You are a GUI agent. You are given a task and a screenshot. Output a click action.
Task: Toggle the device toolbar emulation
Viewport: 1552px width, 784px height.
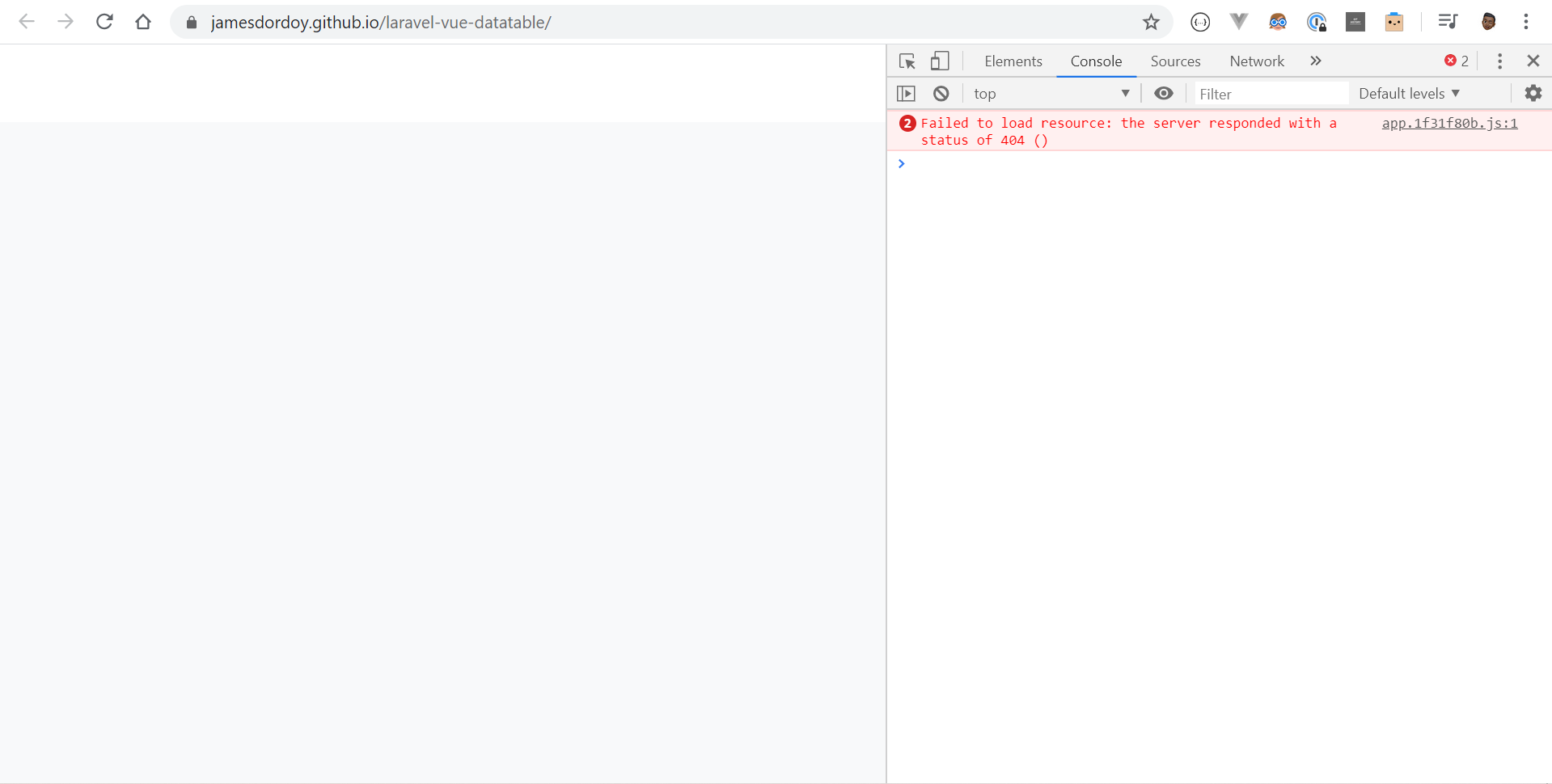click(x=939, y=61)
